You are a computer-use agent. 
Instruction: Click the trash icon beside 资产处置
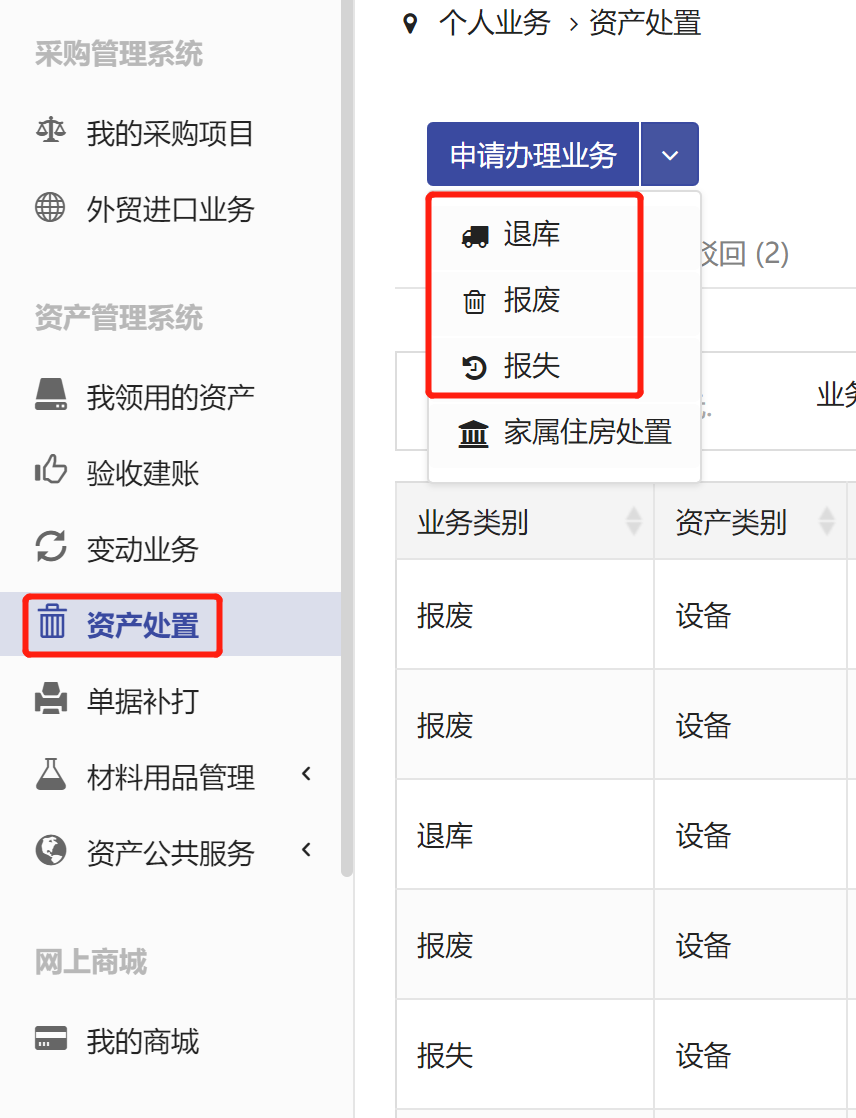point(51,623)
